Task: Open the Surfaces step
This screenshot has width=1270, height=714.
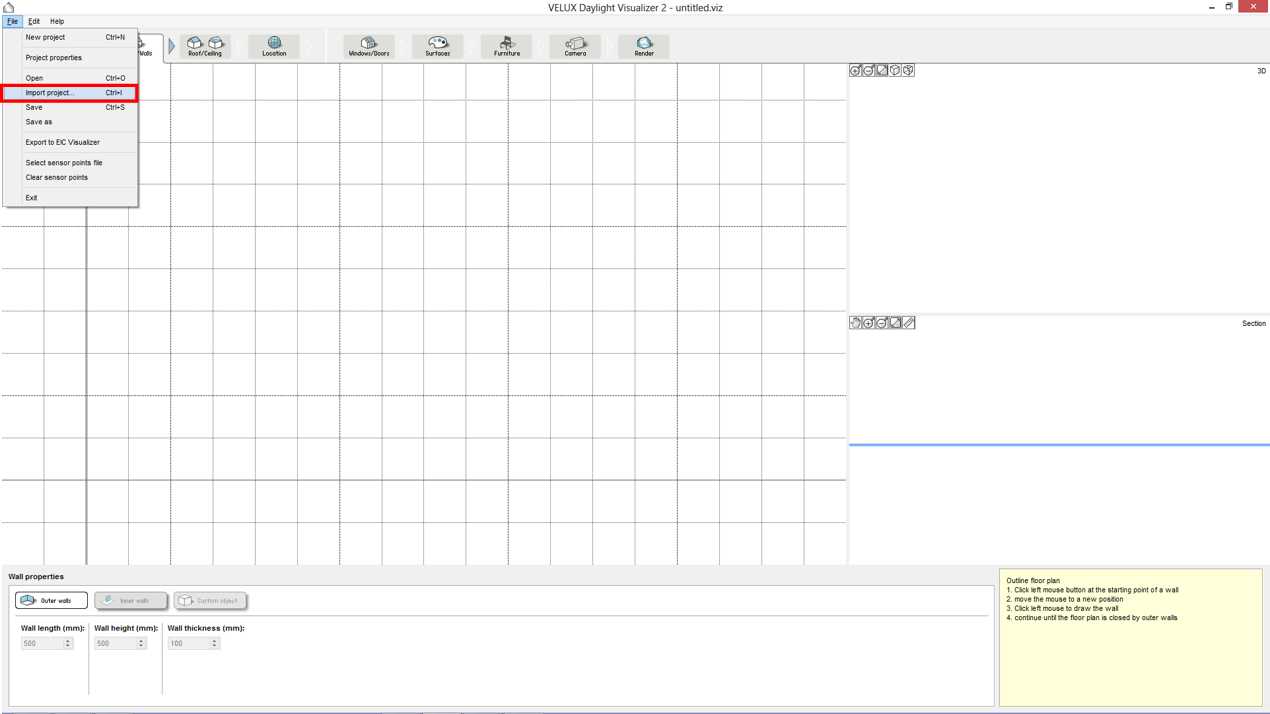Action: pyautogui.click(x=438, y=46)
